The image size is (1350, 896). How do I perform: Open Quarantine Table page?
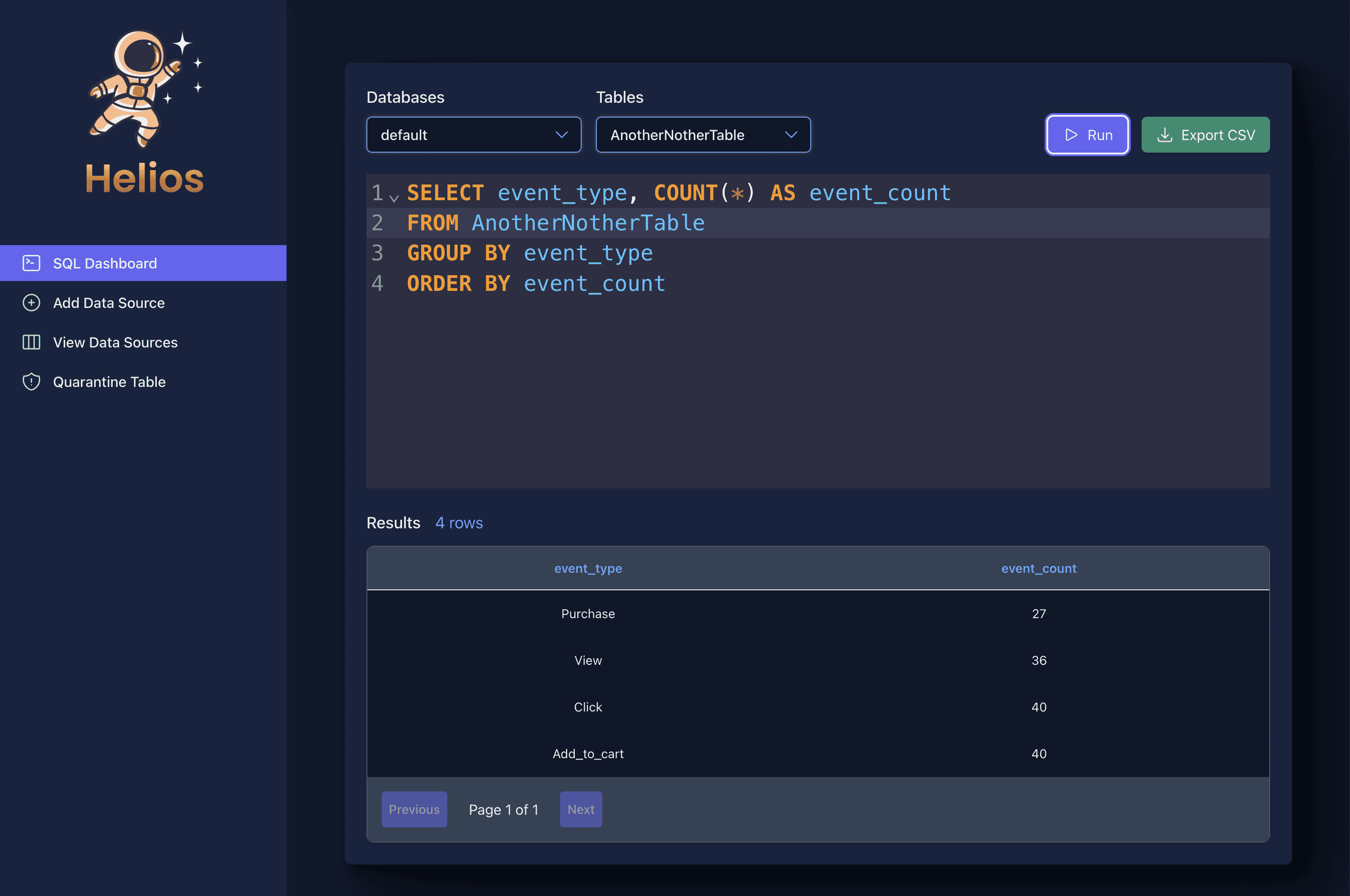click(143, 381)
